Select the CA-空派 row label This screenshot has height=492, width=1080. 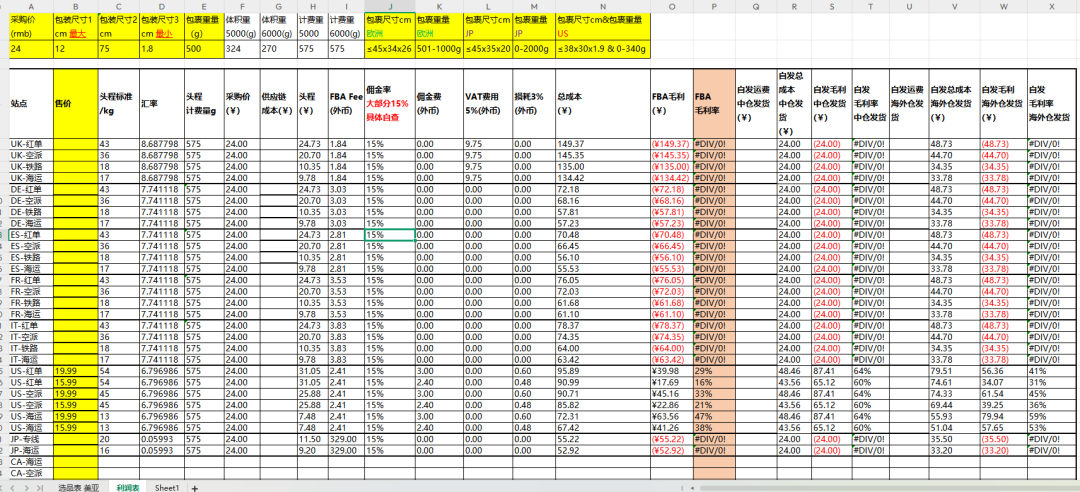pos(31,473)
